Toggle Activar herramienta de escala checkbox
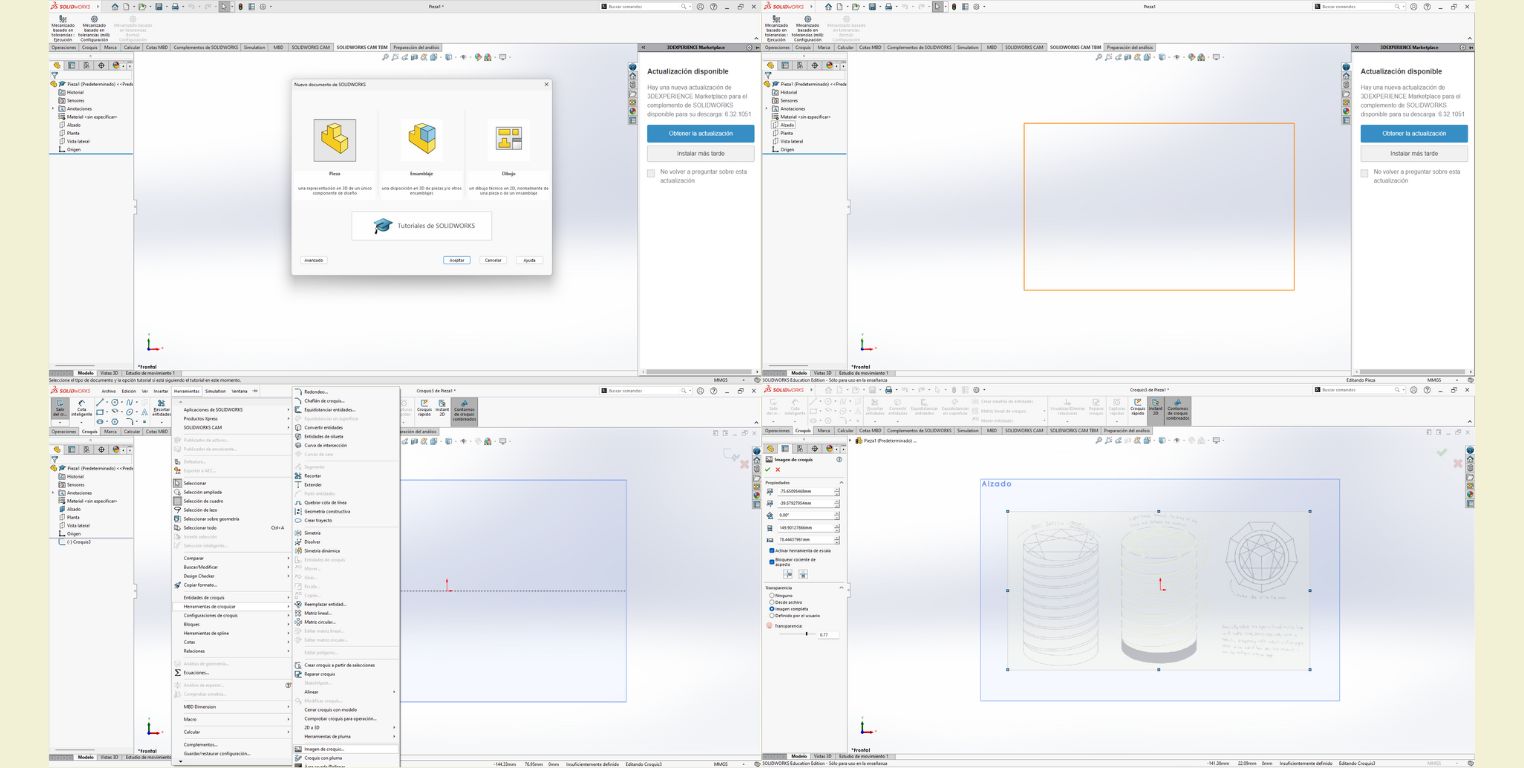1524x768 pixels. pyautogui.click(x=772, y=551)
